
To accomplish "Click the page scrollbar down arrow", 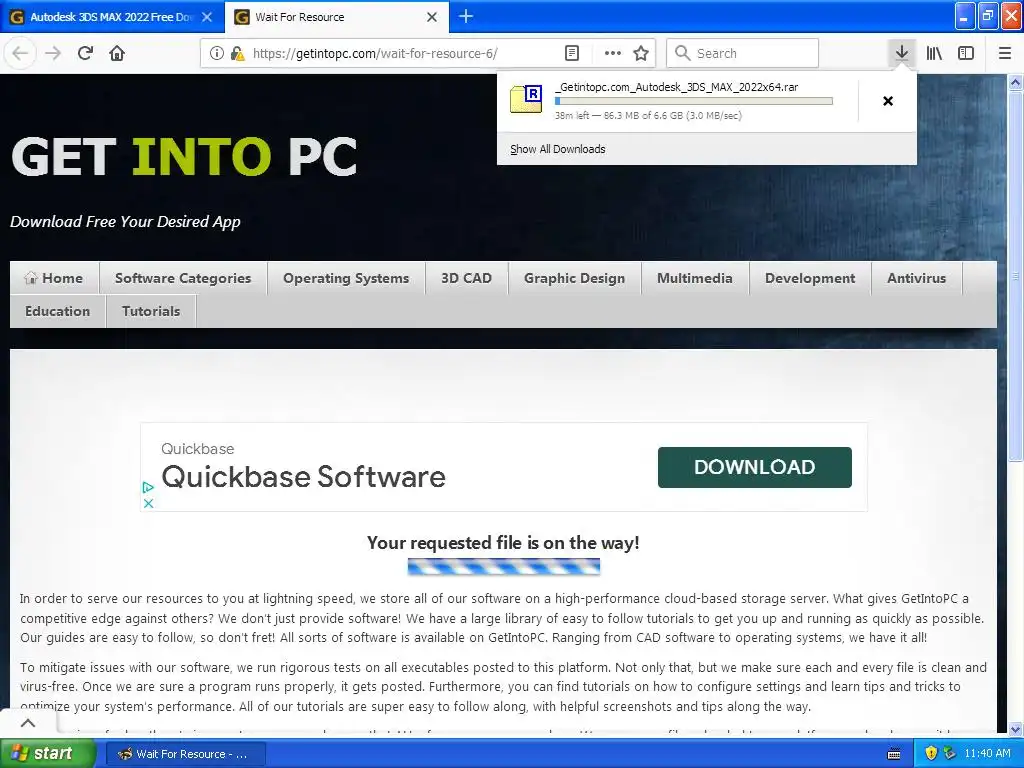I will click(x=1015, y=729).
